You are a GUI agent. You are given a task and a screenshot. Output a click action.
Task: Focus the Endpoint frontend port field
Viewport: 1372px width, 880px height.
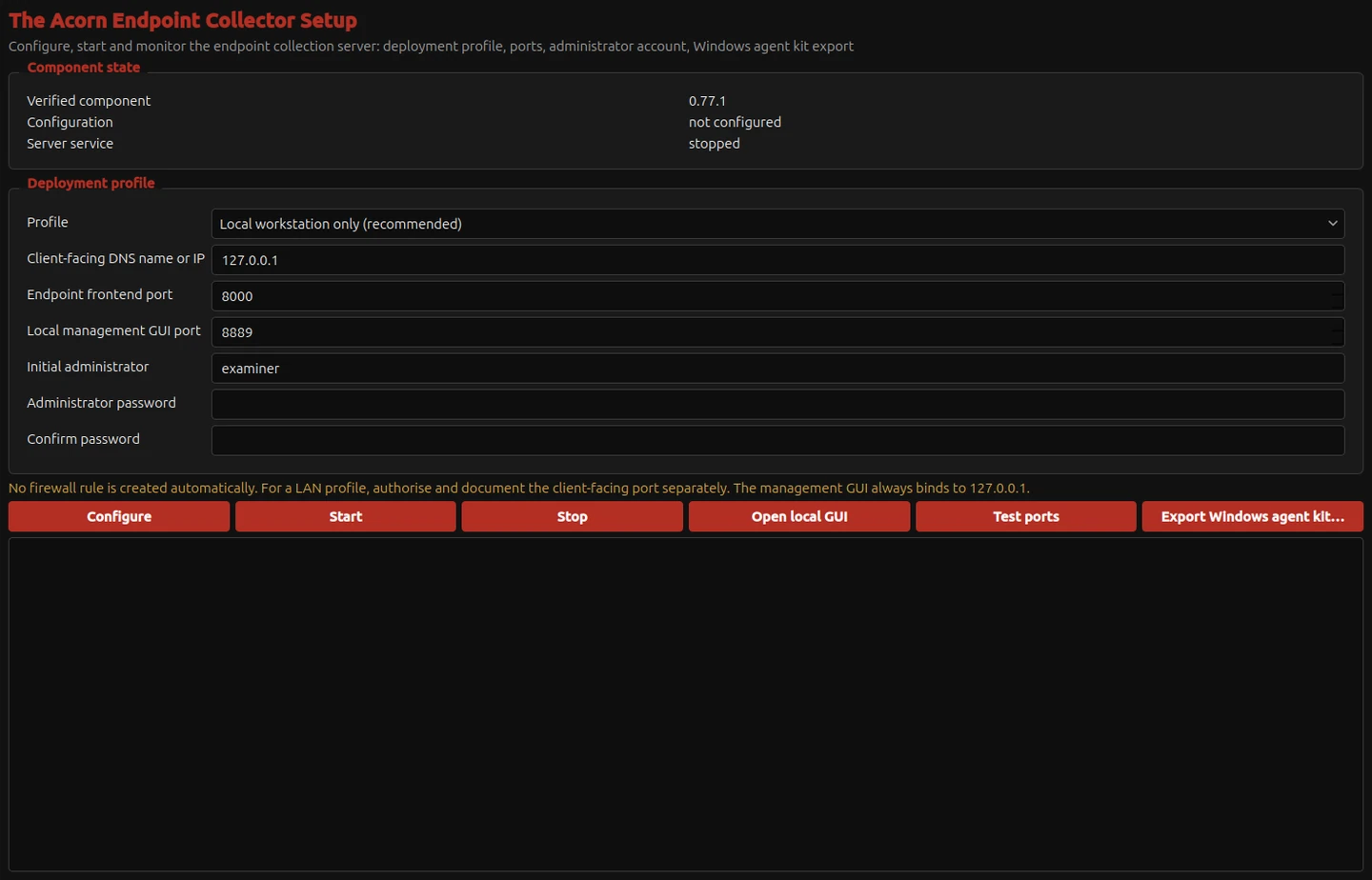pyautogui.click(x=777, y=296)
